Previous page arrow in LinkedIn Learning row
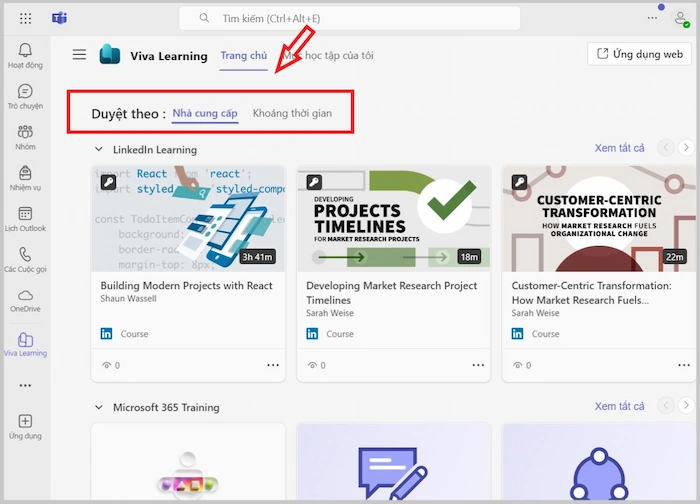Image resolution: width=700 pixels, height=504 pixels. (666, 147)
